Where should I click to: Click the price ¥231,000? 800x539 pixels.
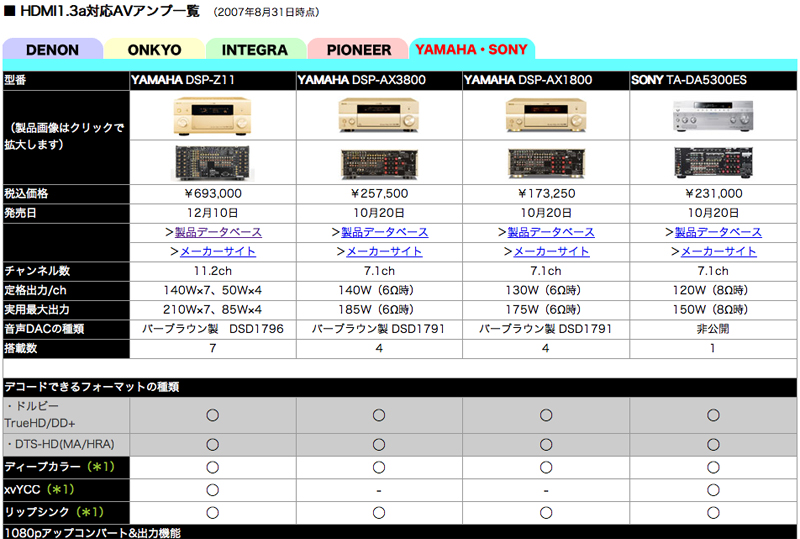tap(713, 193)
